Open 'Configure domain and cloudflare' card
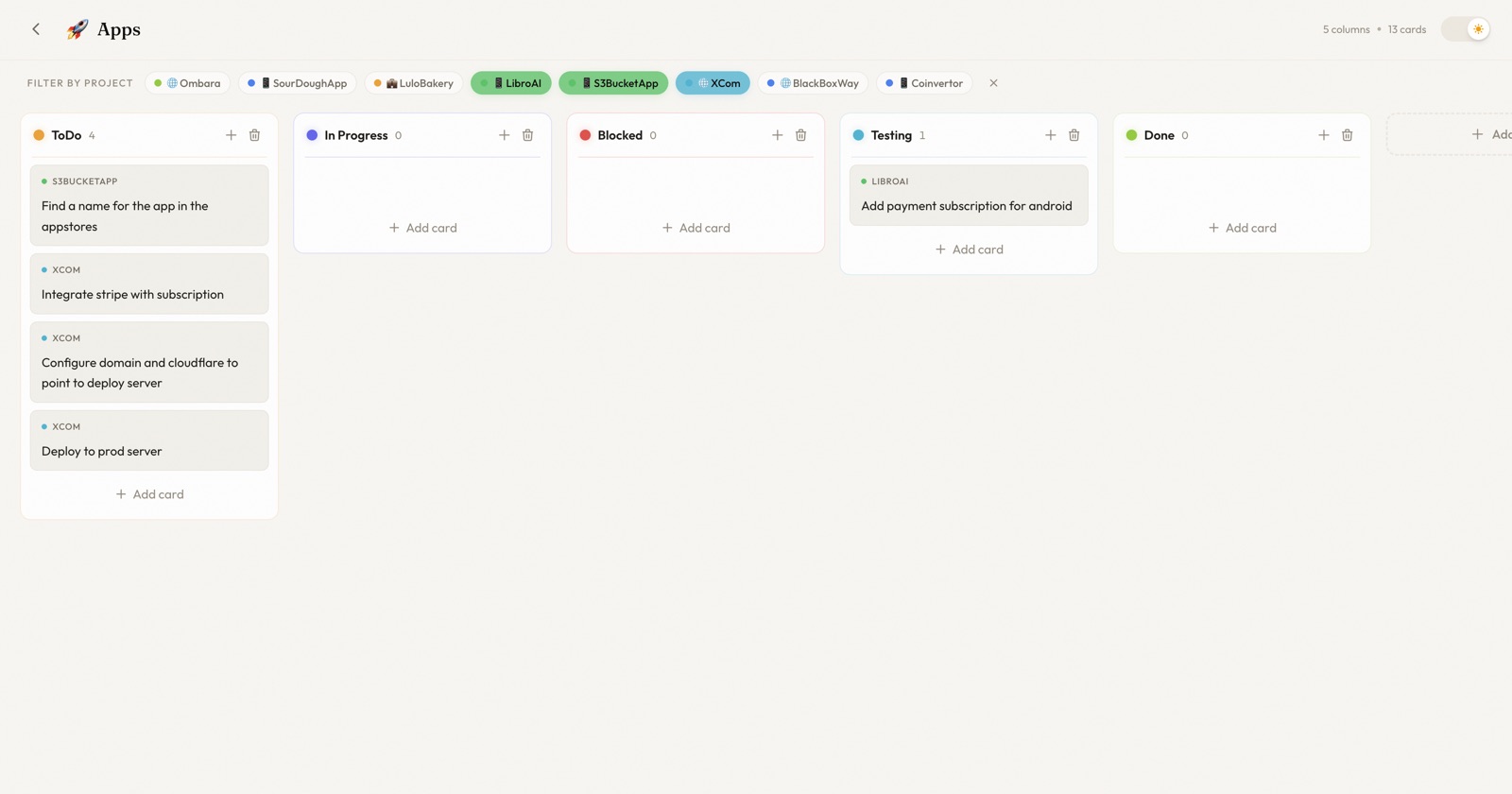 click(x=149, y=362)
